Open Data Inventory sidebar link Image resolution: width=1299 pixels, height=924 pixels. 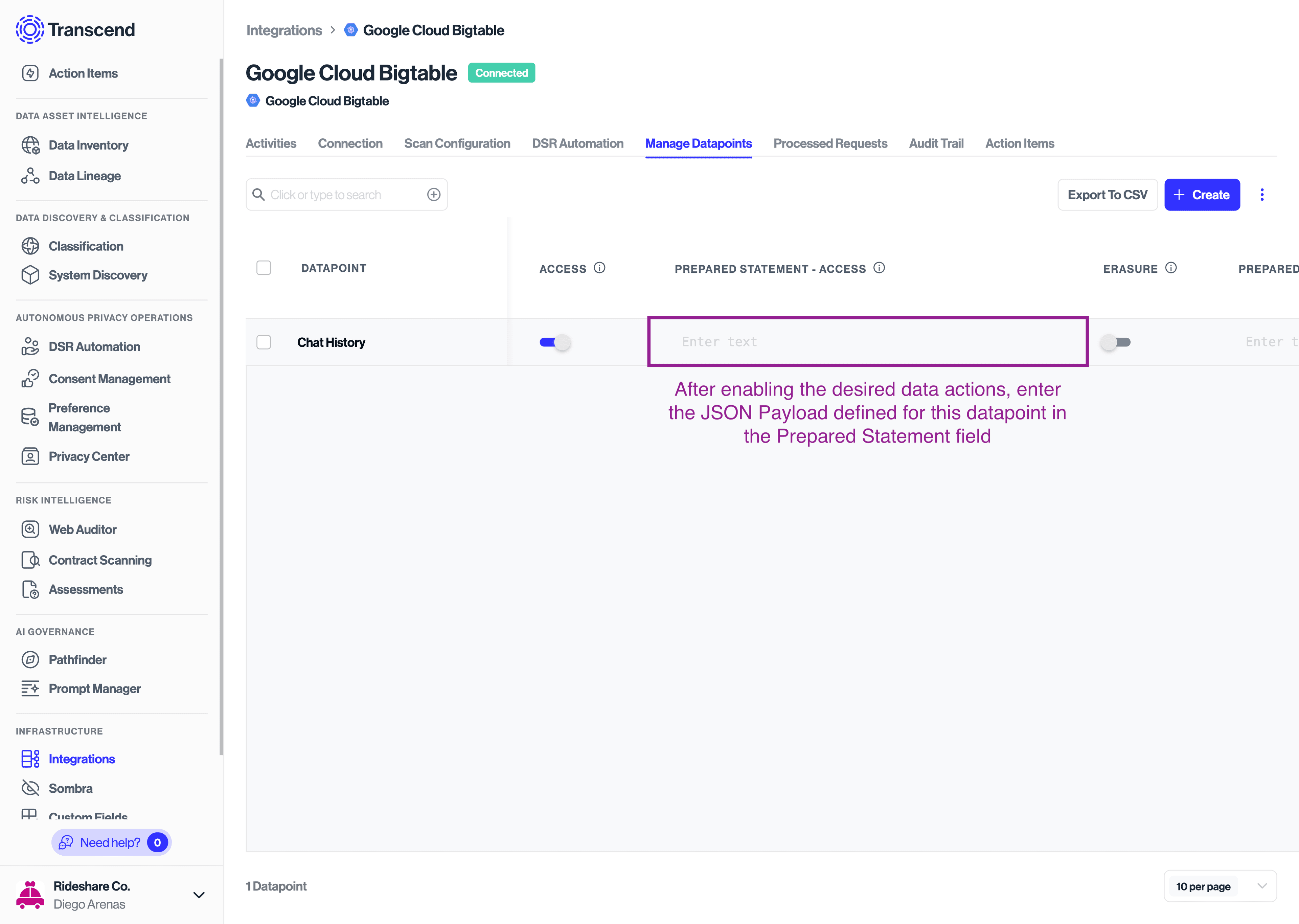tap(89, 145)
